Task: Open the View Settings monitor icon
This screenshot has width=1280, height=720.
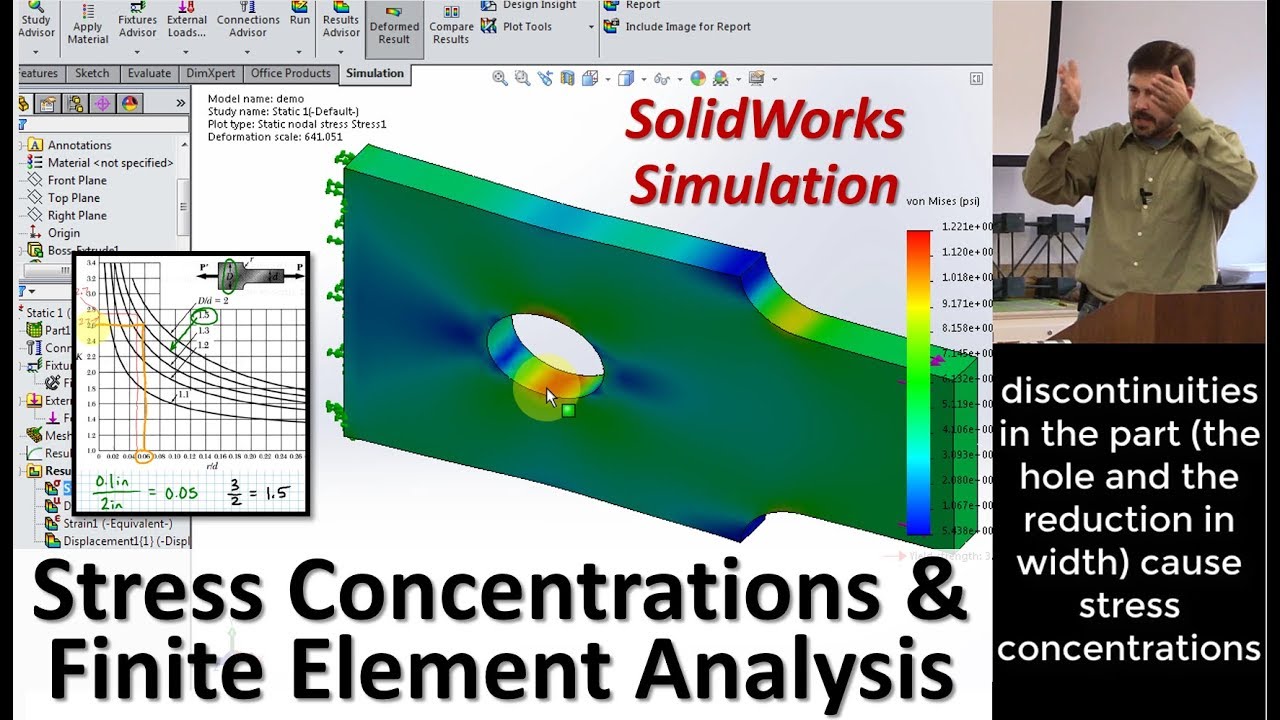Action: (x=756, y=78)
